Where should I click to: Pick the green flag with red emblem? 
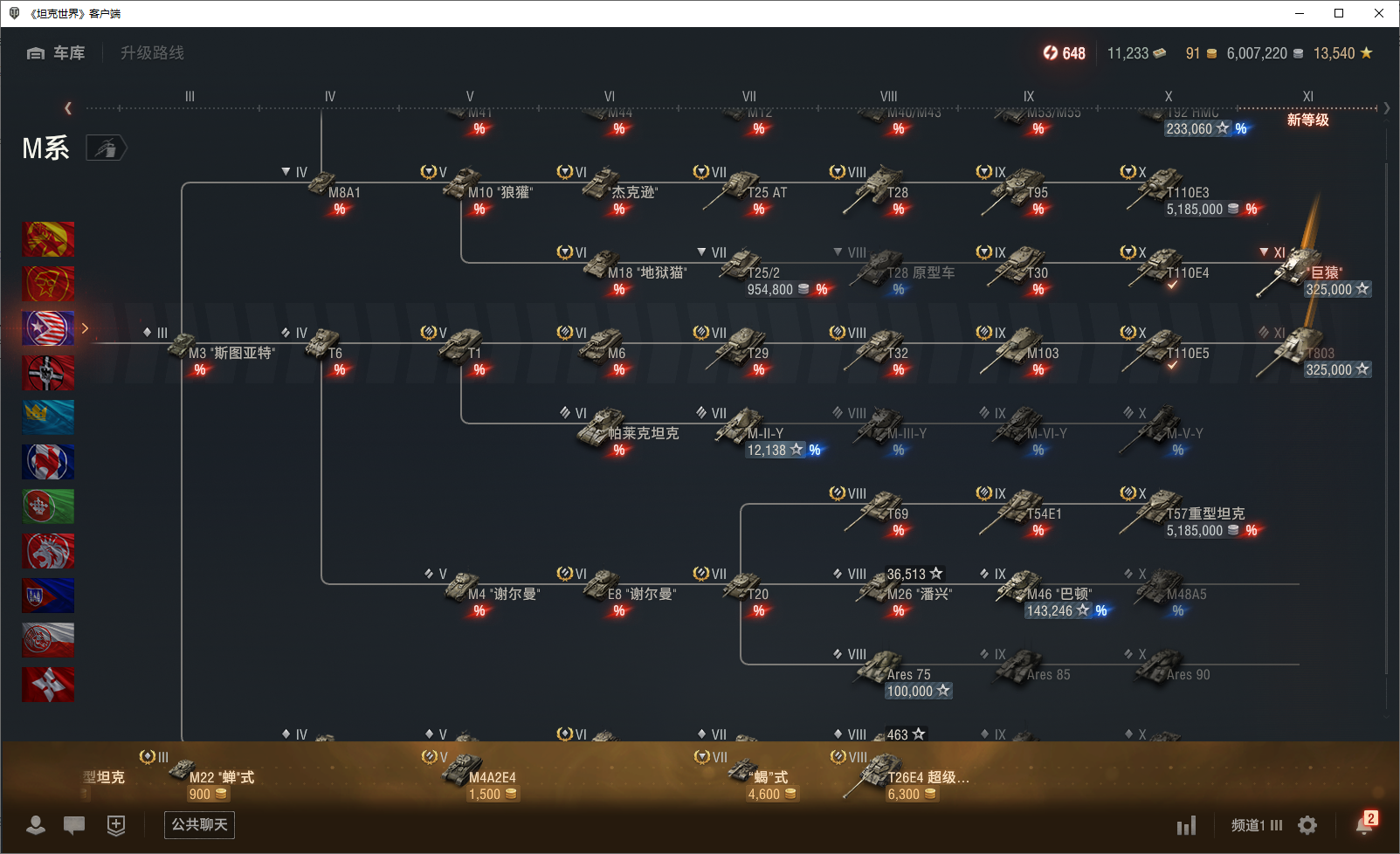click(x=48, y=506)
